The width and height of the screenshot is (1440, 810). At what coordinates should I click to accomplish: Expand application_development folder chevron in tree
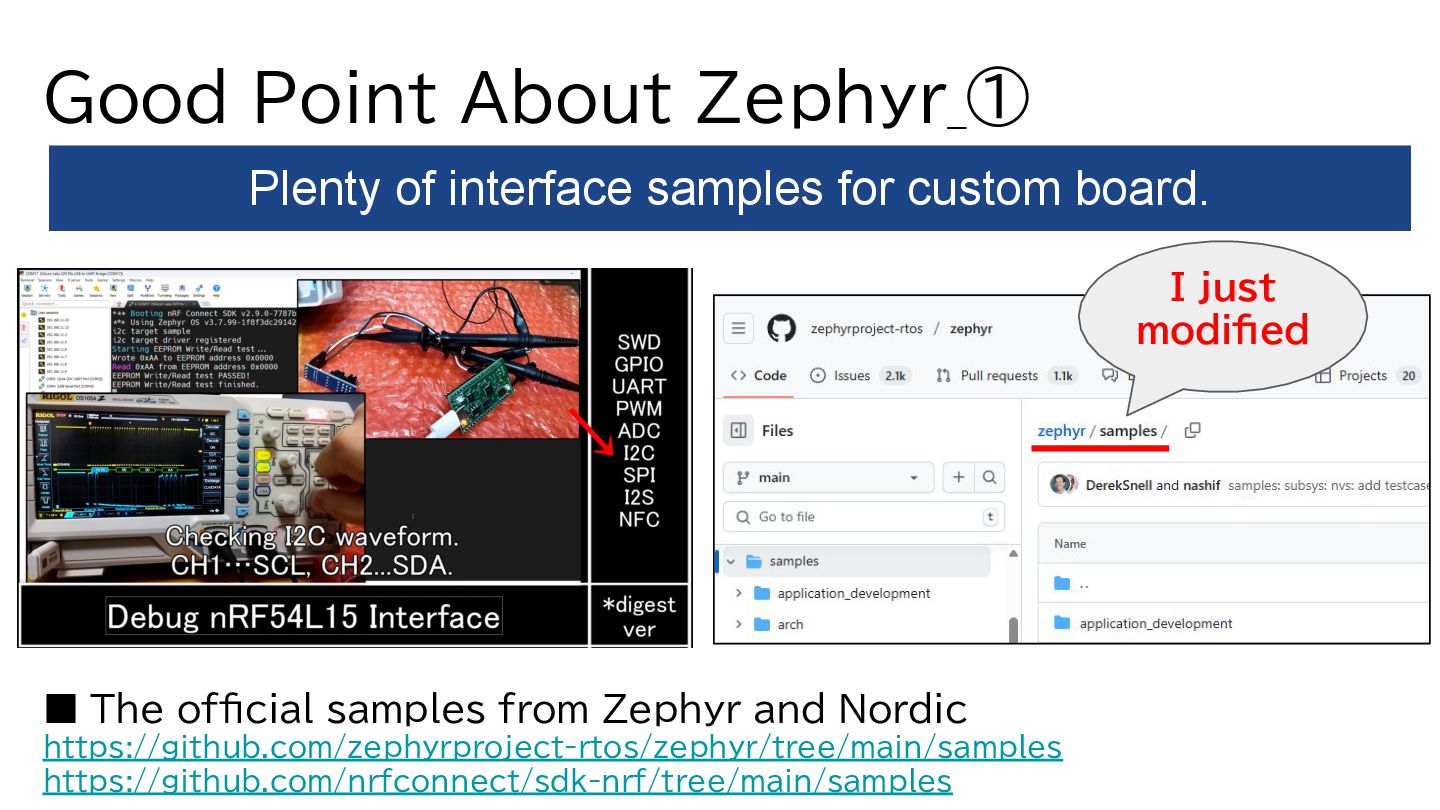(739, 593)
